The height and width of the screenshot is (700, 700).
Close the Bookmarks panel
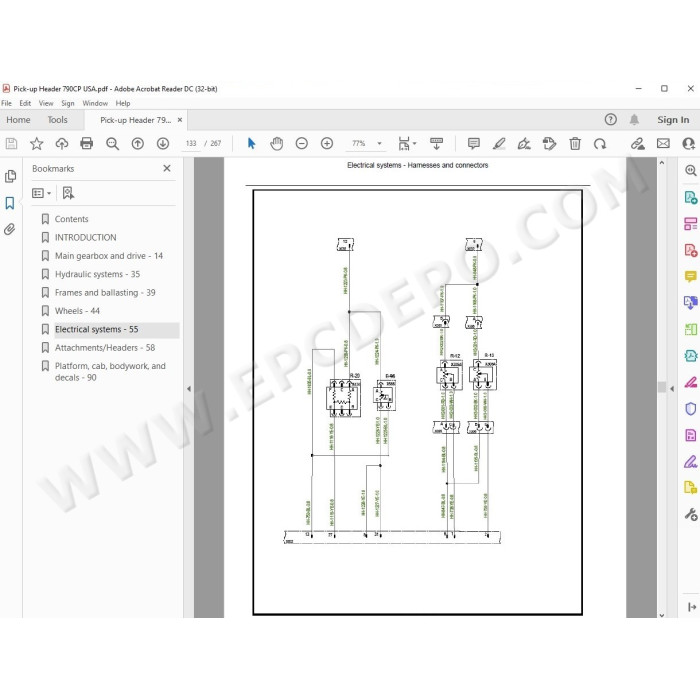pyautogui.click(x=167, y=168)
